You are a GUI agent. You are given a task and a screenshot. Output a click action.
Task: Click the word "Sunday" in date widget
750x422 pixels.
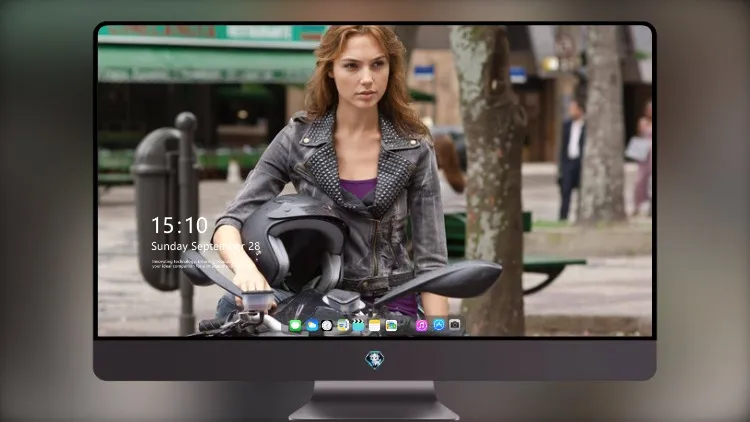click(169, 246)
